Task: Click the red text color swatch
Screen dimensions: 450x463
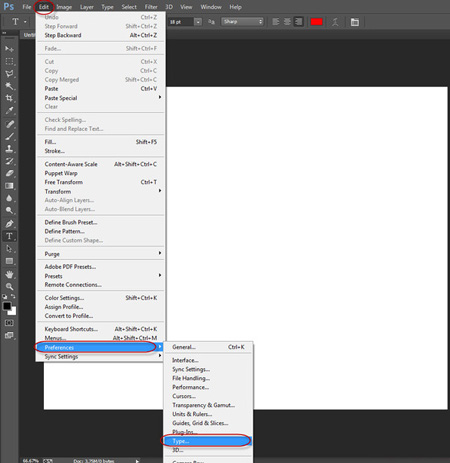Action: point(316,22)
